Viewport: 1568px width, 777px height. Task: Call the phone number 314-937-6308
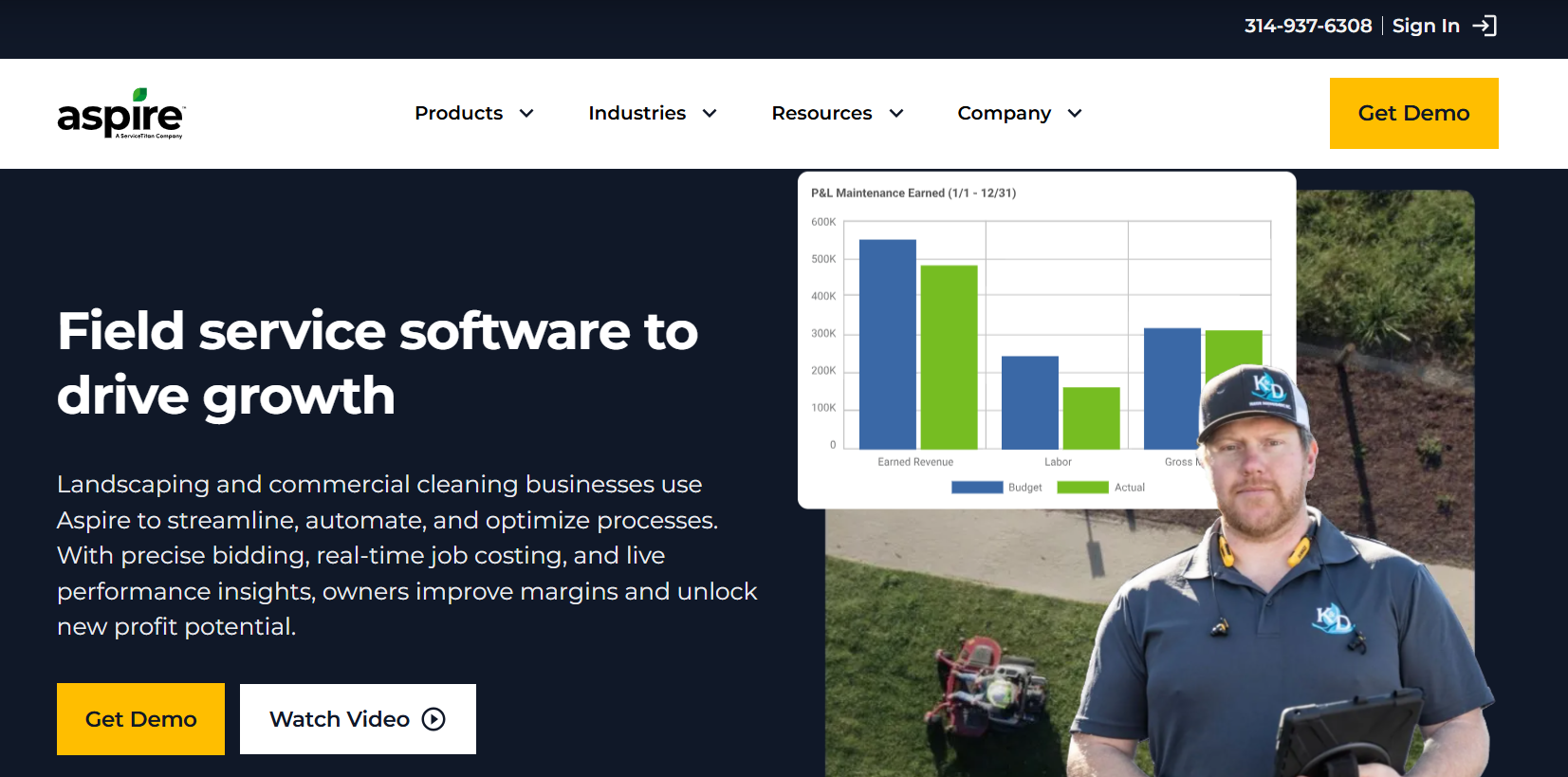[x=1308, y=26]
